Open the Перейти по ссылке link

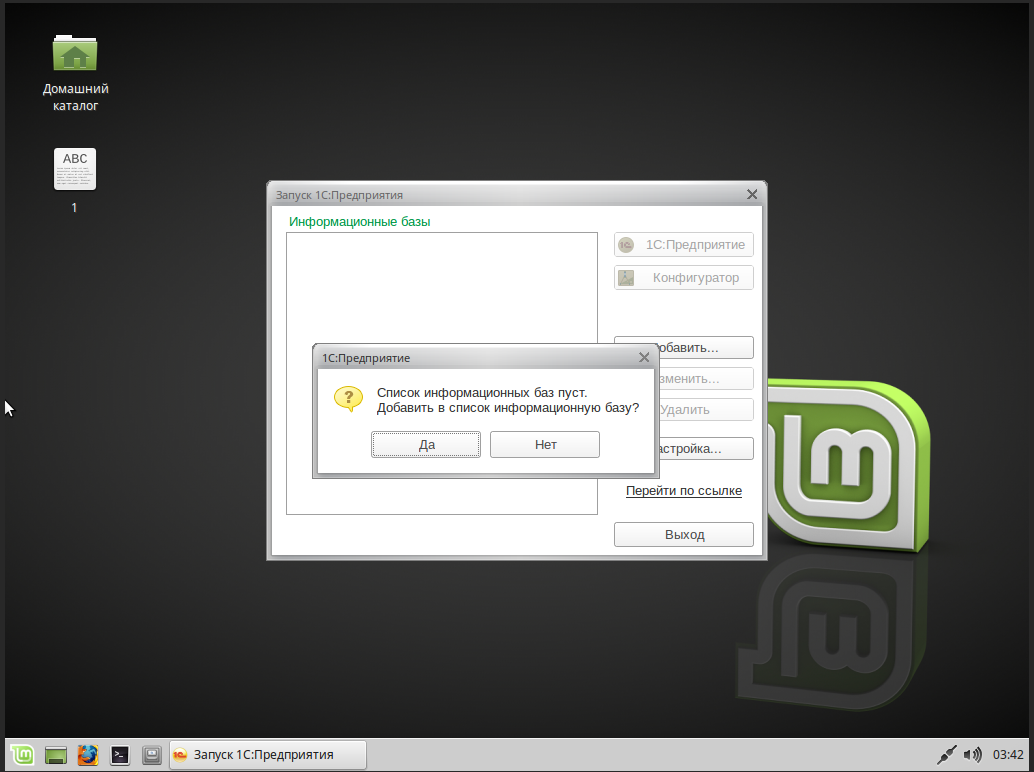pos(684,490)
